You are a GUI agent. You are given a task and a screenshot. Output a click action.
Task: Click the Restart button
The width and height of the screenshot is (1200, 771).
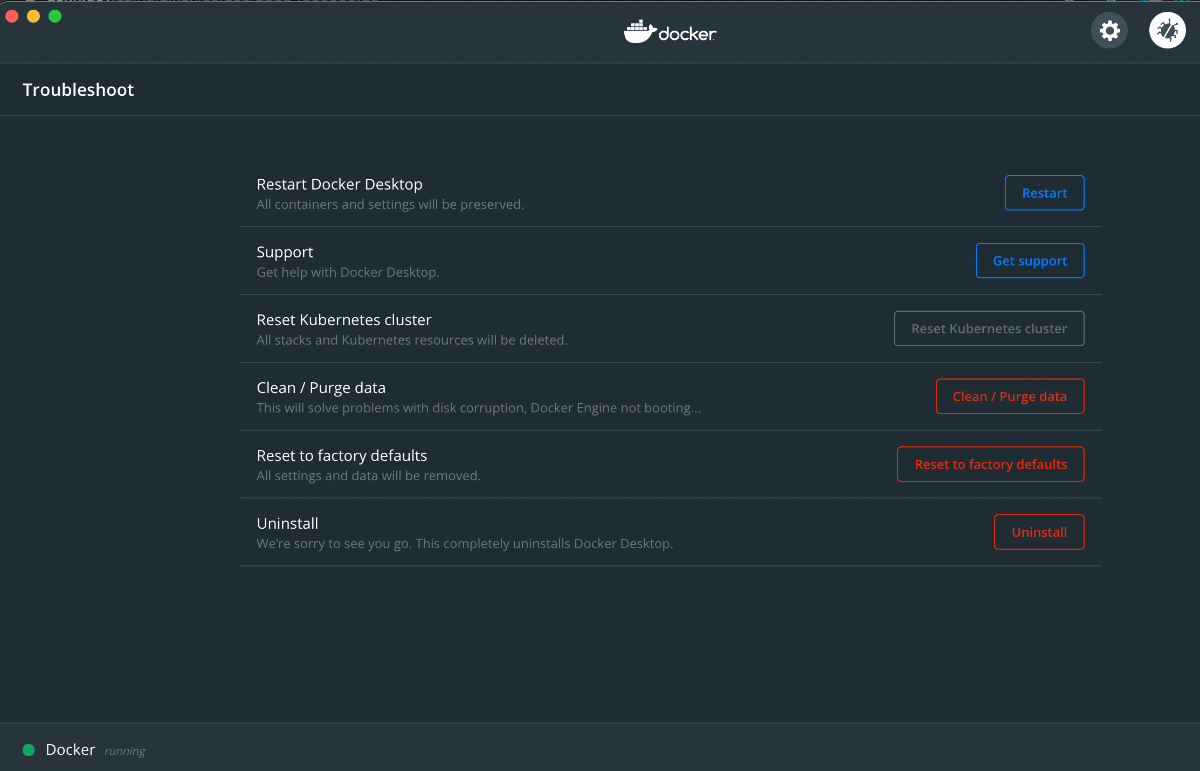point(1044,193)
